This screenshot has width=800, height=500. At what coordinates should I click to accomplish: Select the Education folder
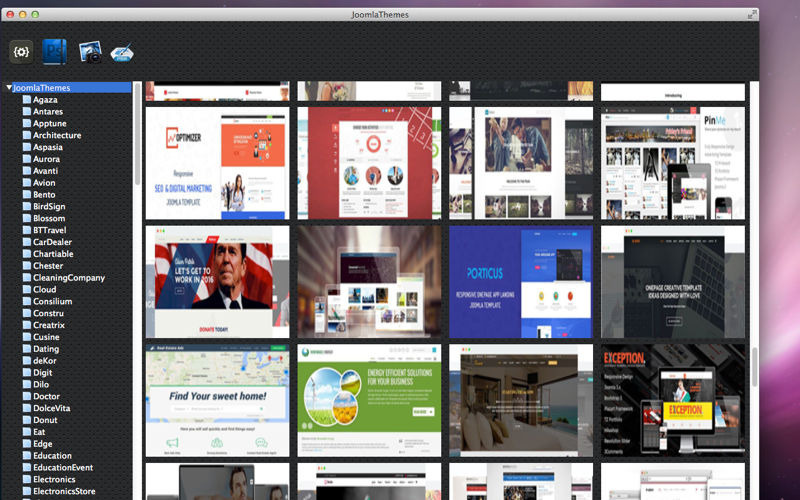[x=52, y=455]
